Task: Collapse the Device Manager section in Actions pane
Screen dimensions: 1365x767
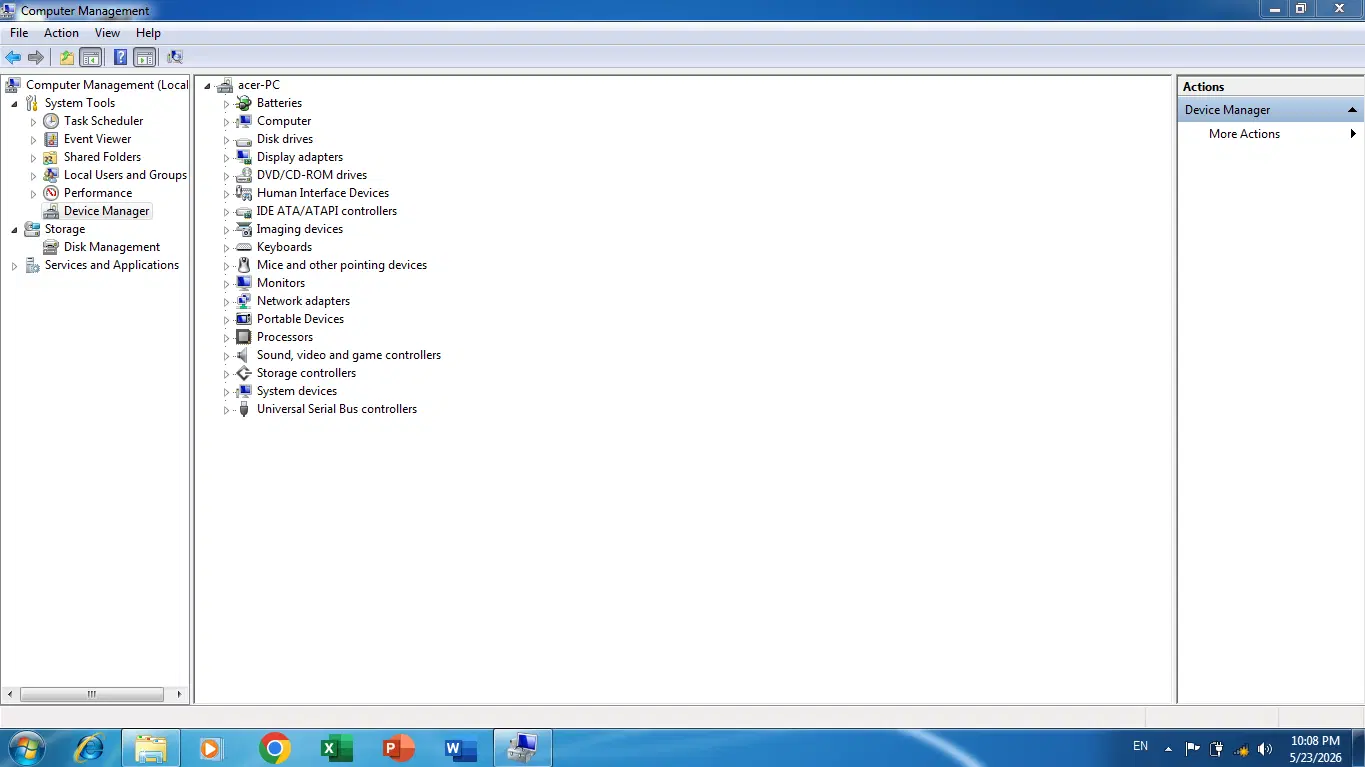Action: click(x=1352, y=110)
